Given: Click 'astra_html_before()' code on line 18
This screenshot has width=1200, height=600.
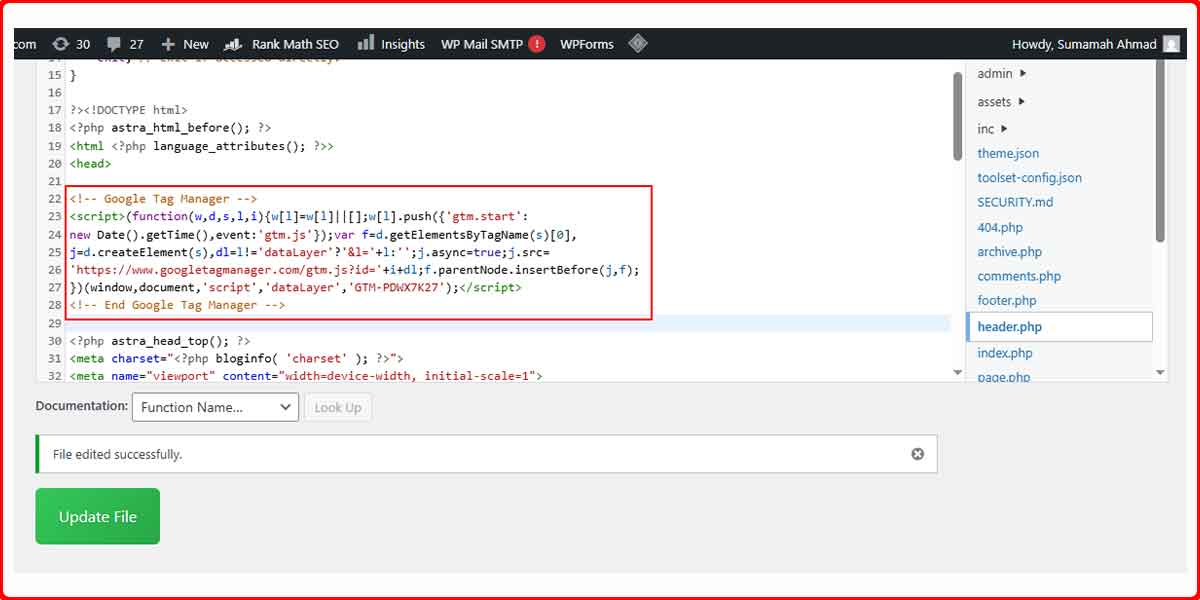Looking at the screenshot, I should (182, 127).
